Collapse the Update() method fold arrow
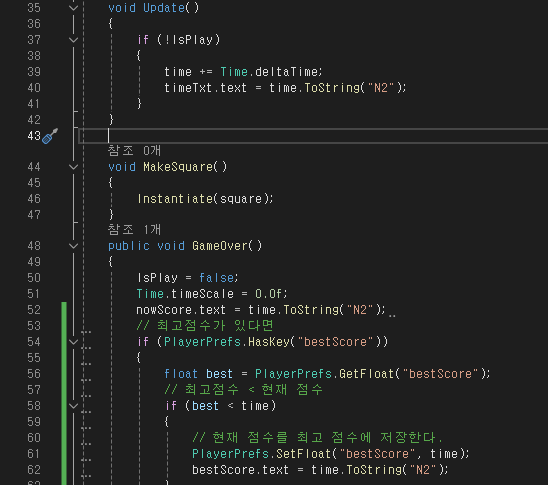Viewport: 548px width, 485px height. [x=73, y=8]
